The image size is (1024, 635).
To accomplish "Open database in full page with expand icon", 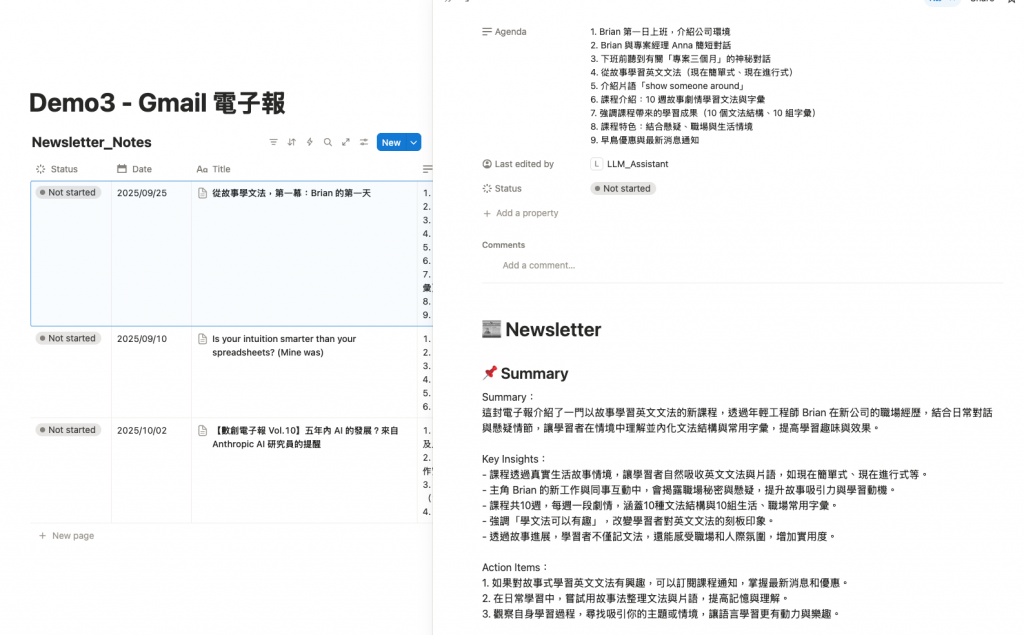I will pyautogui.click(x=345, y=142).
